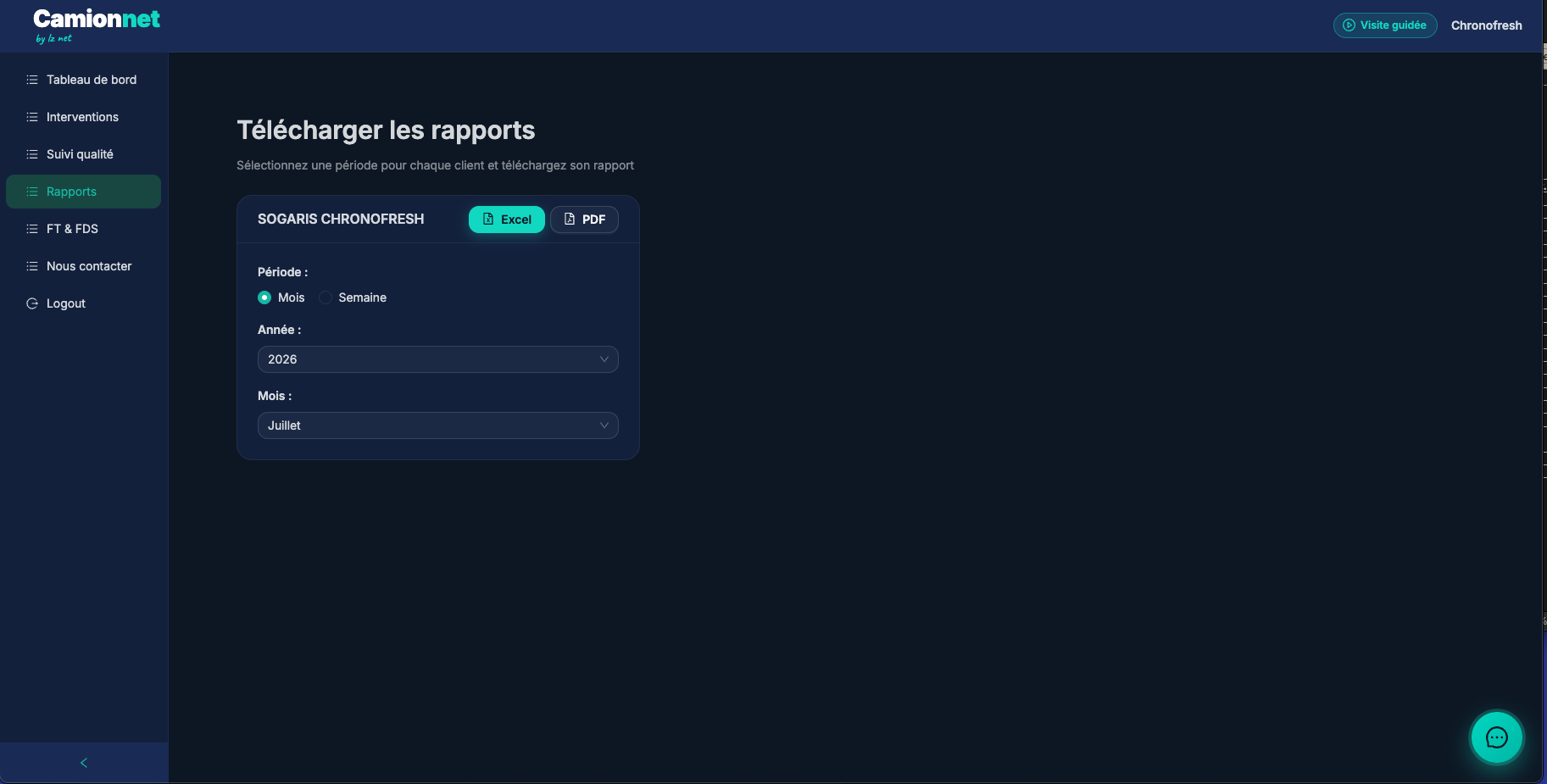Image resolution: width=1547 pixels, height=784 pixels.
Task: Click the Semaine label text
Action: [x=362, y=297]
